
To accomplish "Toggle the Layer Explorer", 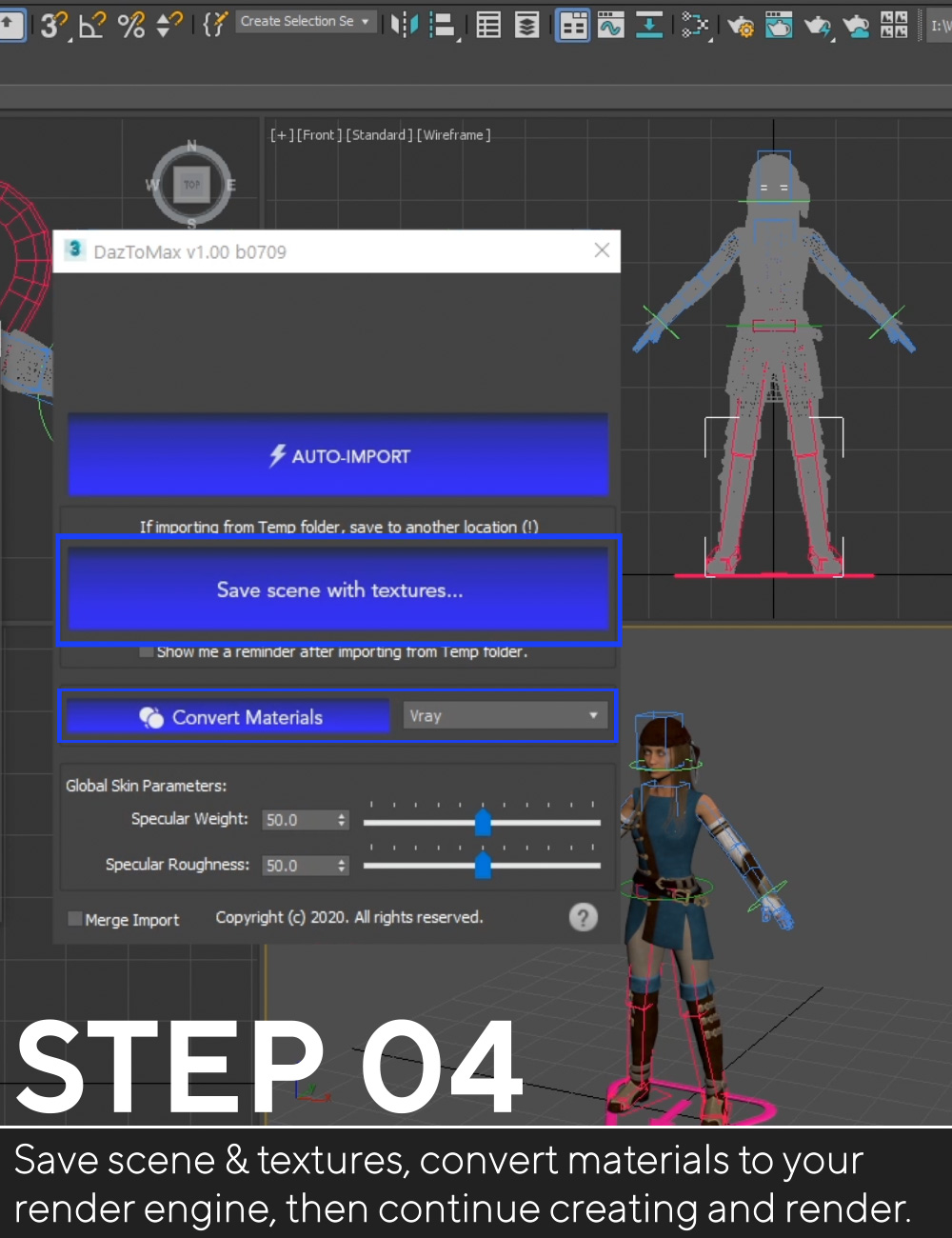I will click(x=526, y=25).
